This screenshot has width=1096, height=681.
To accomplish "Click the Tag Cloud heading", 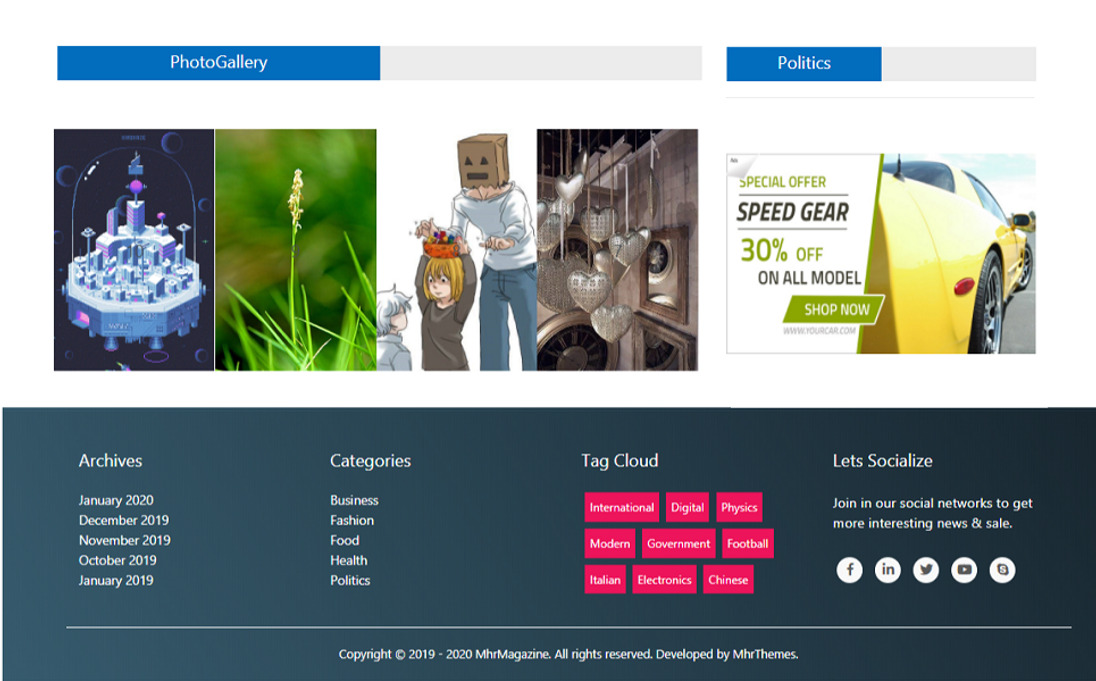I will pos(620,461).
